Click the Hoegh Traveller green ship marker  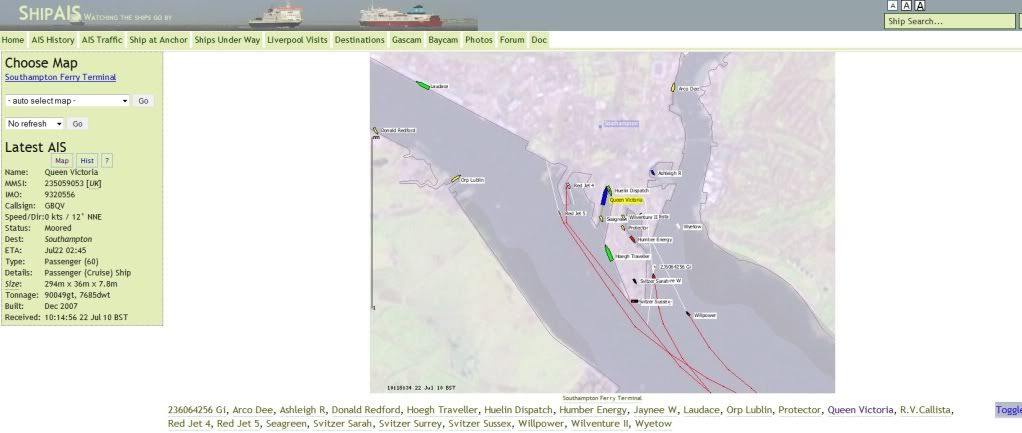point(609,254)
